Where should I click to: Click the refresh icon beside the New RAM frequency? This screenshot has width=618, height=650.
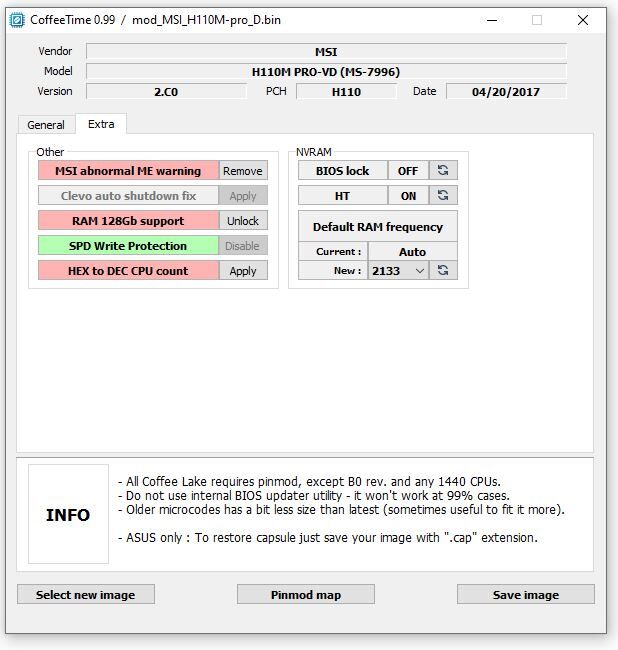coord(443,271)
